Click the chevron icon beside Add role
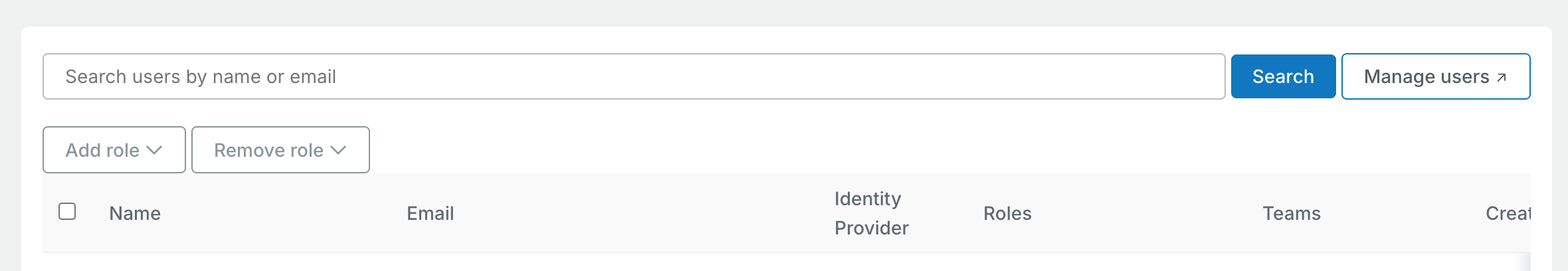The height and width of the screenshot is (271, 1568). pyautogui.click(x=154, y=150)
